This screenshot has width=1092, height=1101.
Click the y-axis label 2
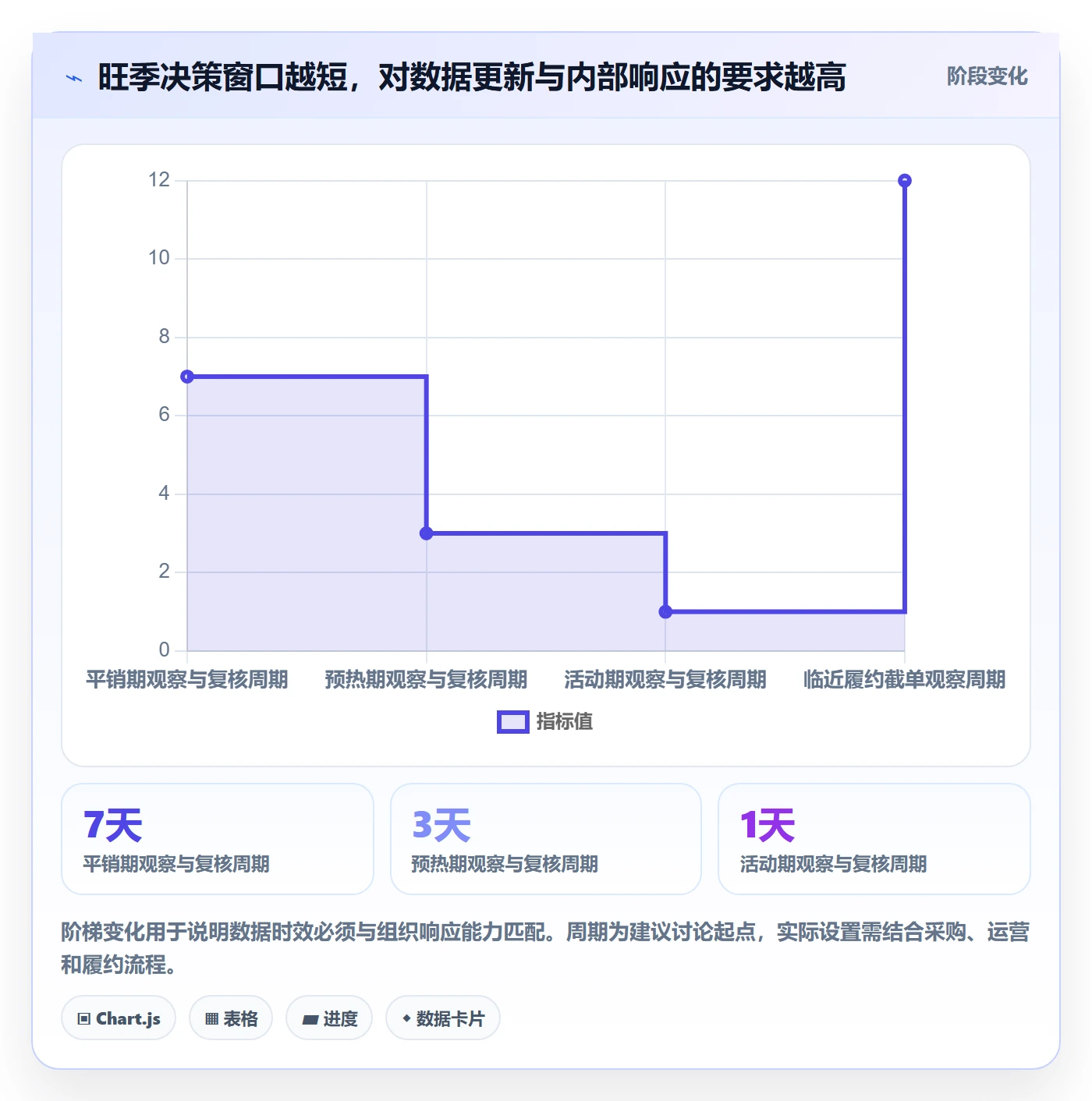(x=164, y=572)
